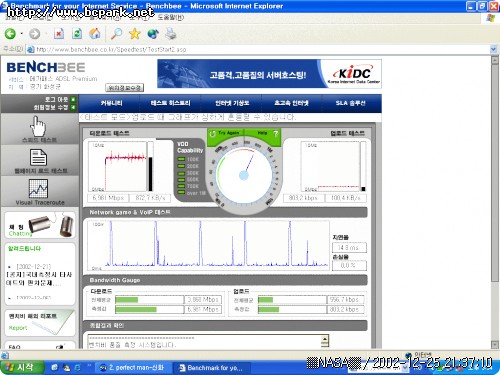
Task: Click the over 1M VOD capability indicator
Action: [192, 193]
